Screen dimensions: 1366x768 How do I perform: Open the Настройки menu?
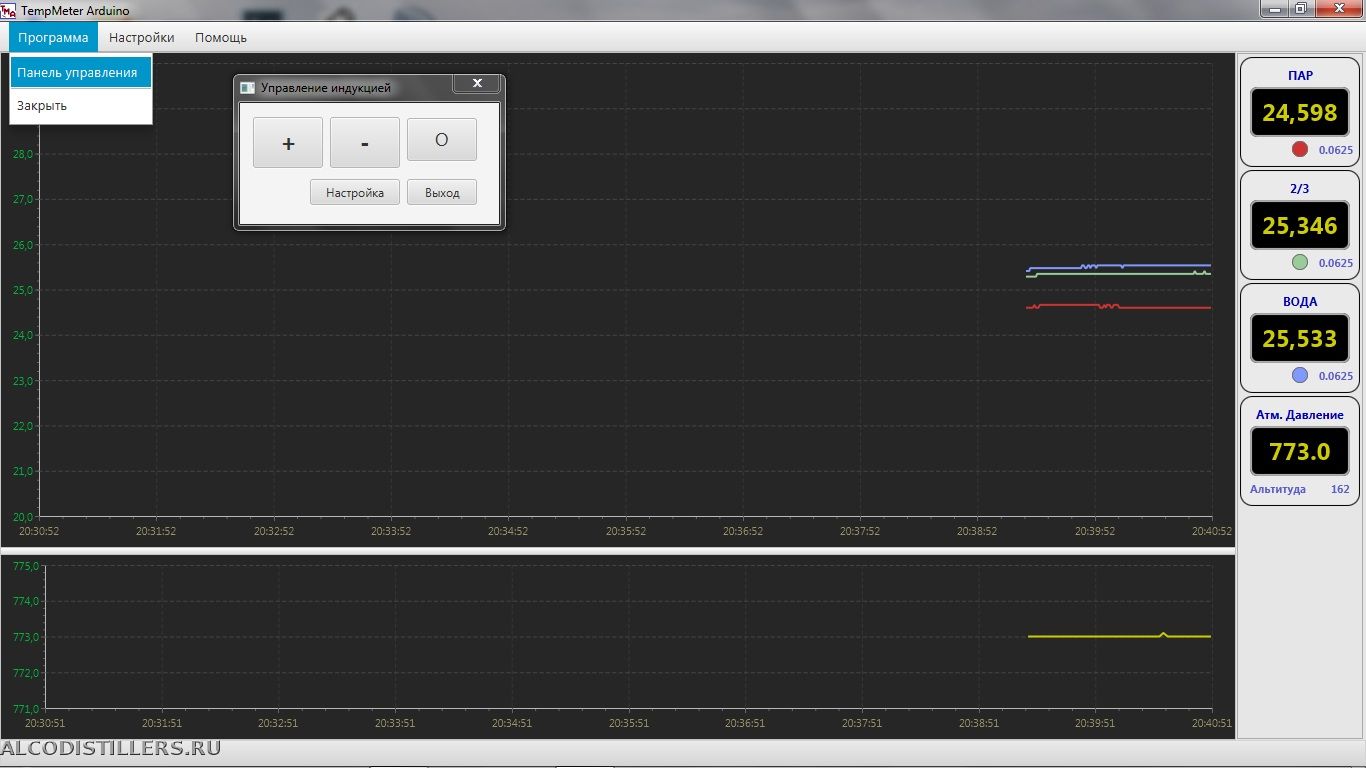pos(141,38)
